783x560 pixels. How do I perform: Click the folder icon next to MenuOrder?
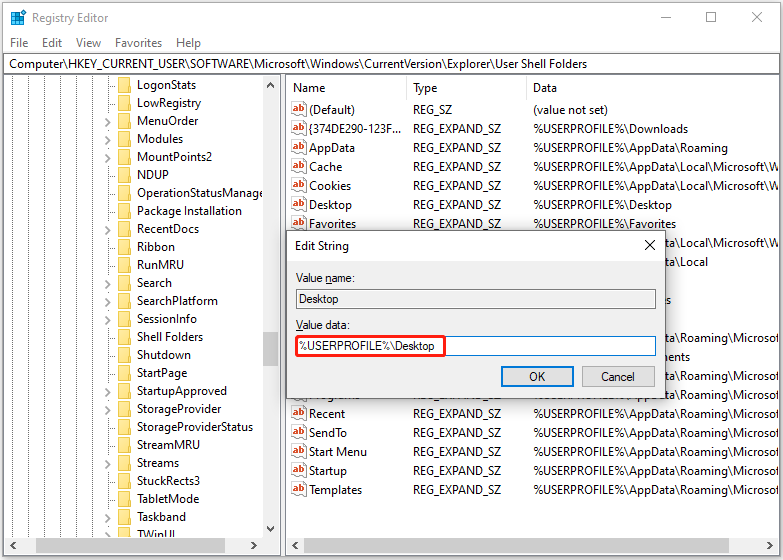pos(124,121)
